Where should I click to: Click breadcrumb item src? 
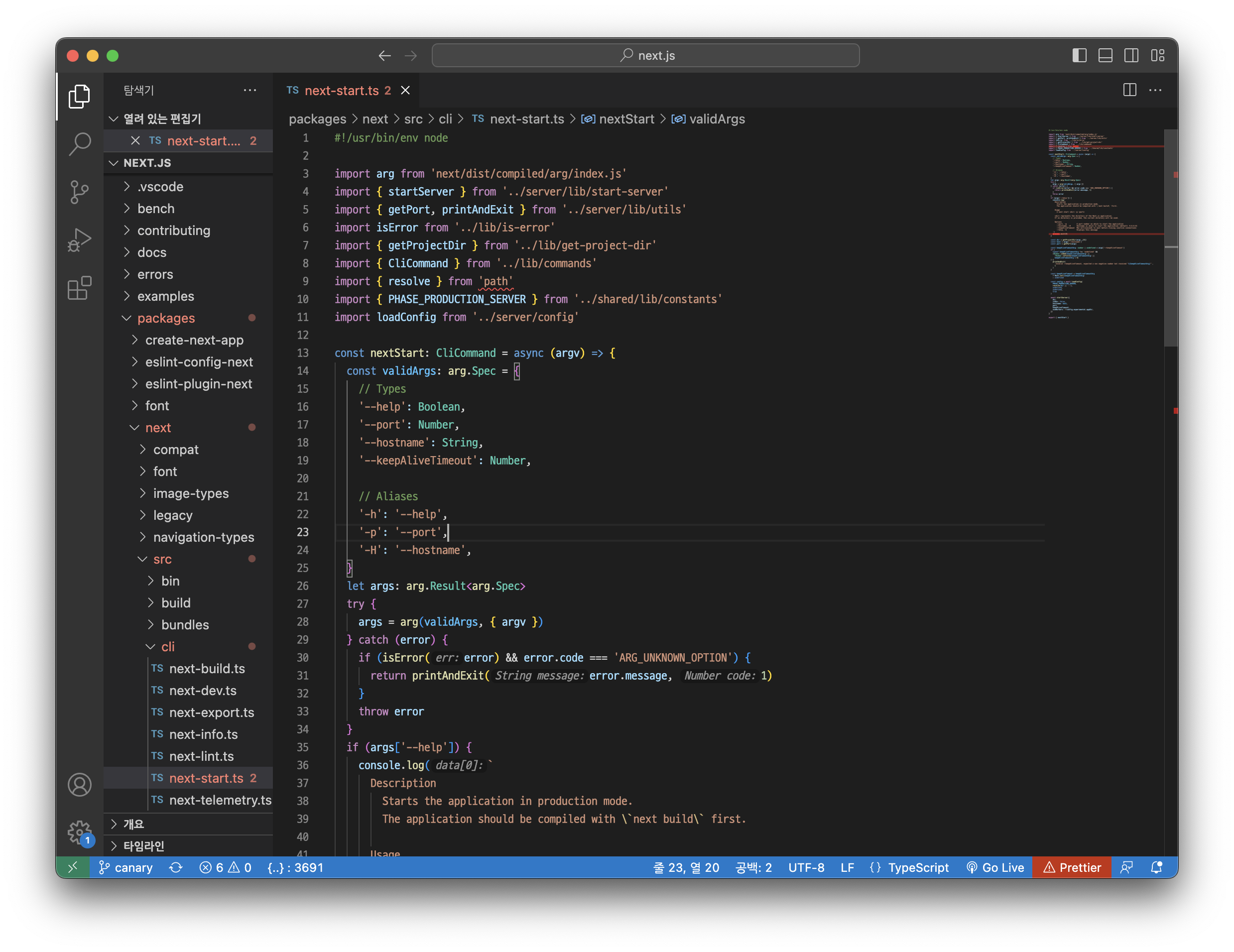pyautogui.click(x=413, y=119)
